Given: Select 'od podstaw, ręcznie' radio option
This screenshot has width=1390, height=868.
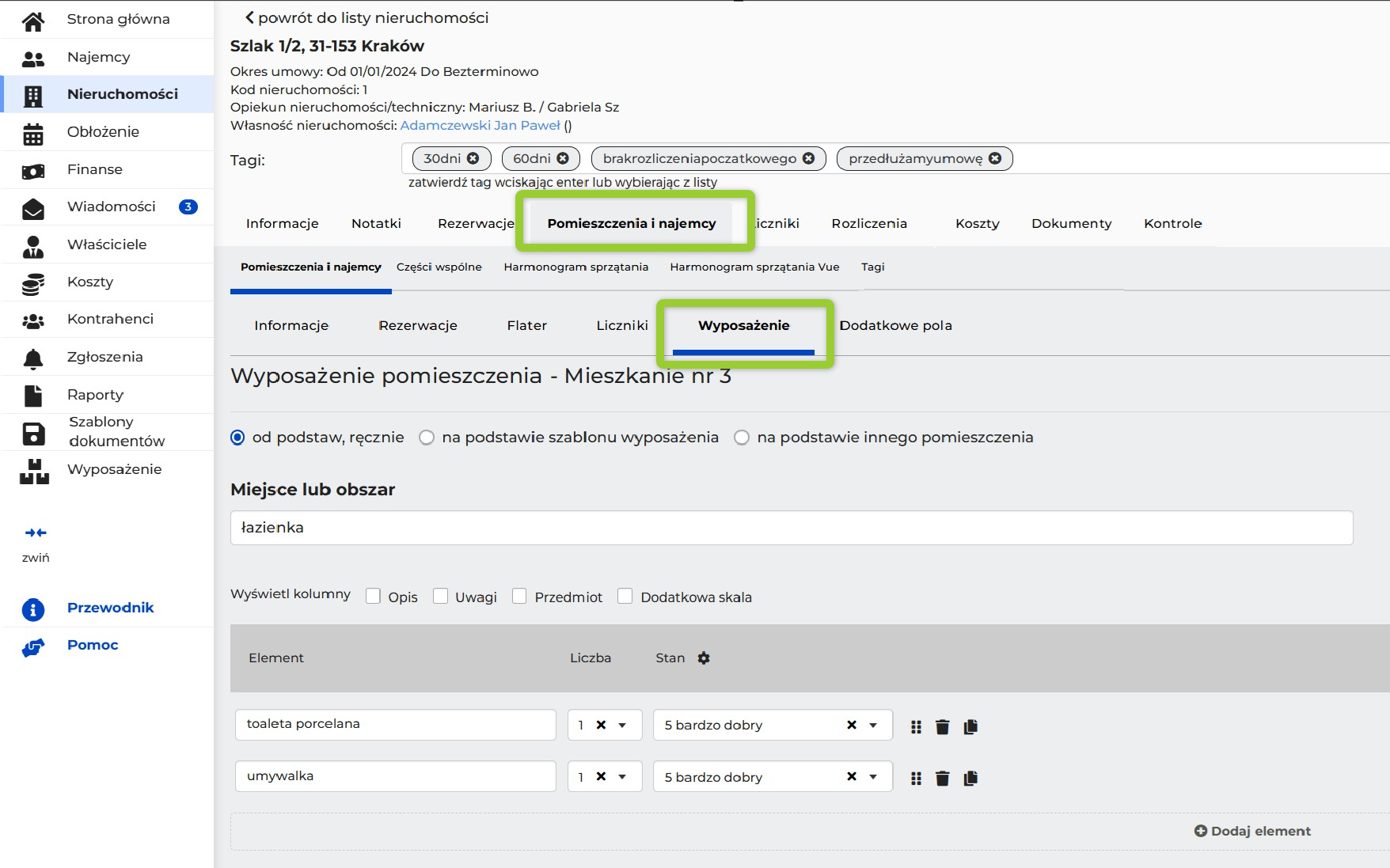Looking at the screenshot, I should pos(237,438).
